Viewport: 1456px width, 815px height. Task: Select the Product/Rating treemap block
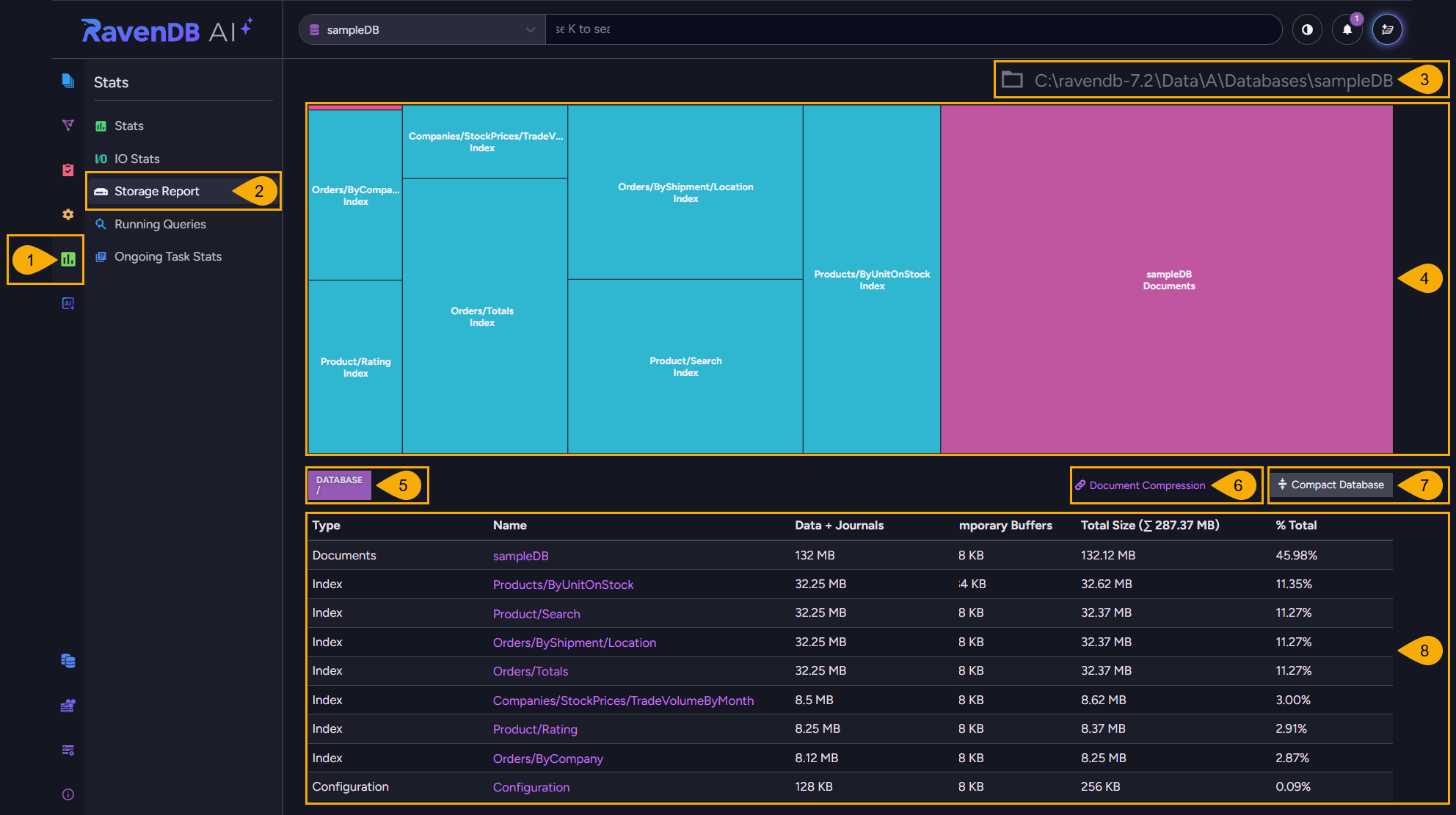pos(355,367)
